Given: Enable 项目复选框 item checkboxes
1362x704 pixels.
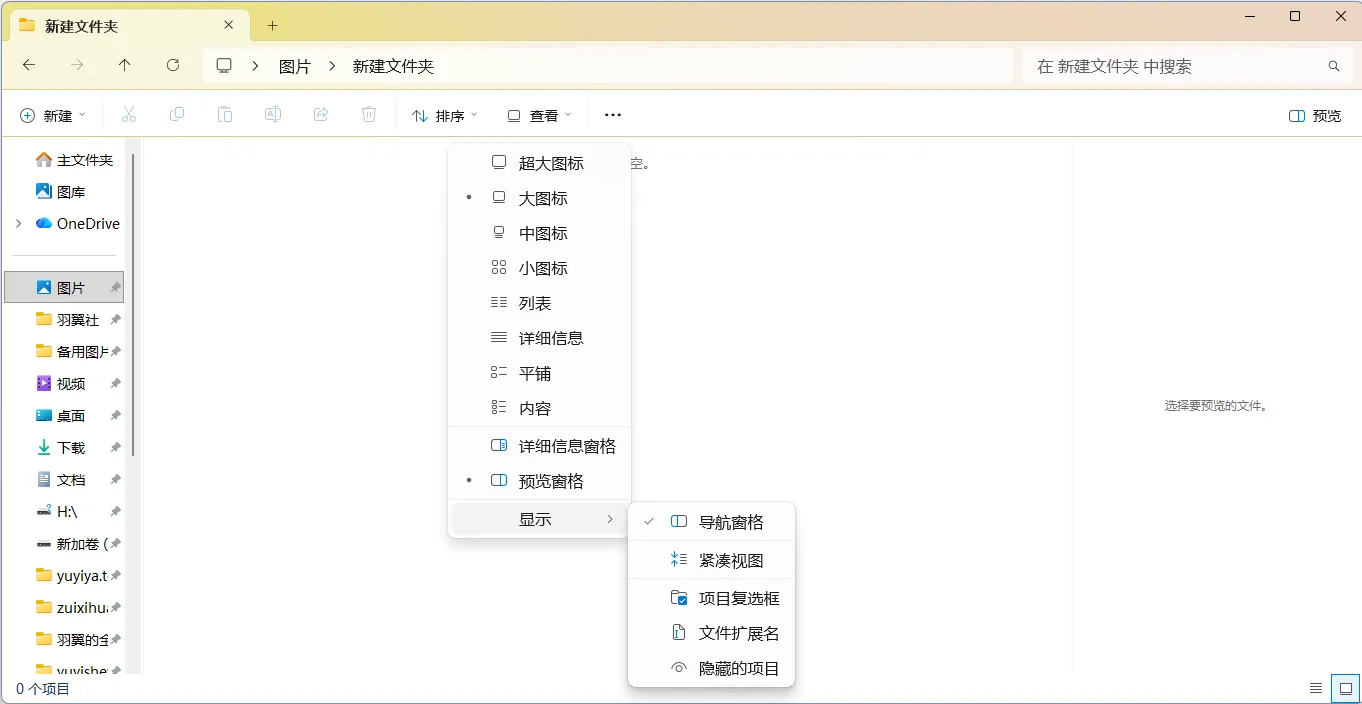Looking at the screenshot, I should click(711, 598).
